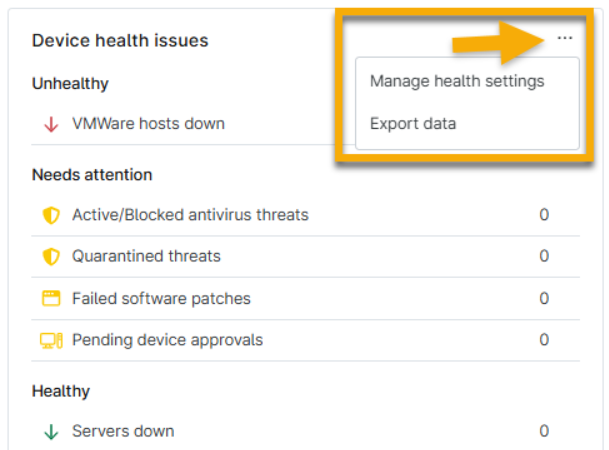
Task: Click the Failed software patches count
Action: 544,299
